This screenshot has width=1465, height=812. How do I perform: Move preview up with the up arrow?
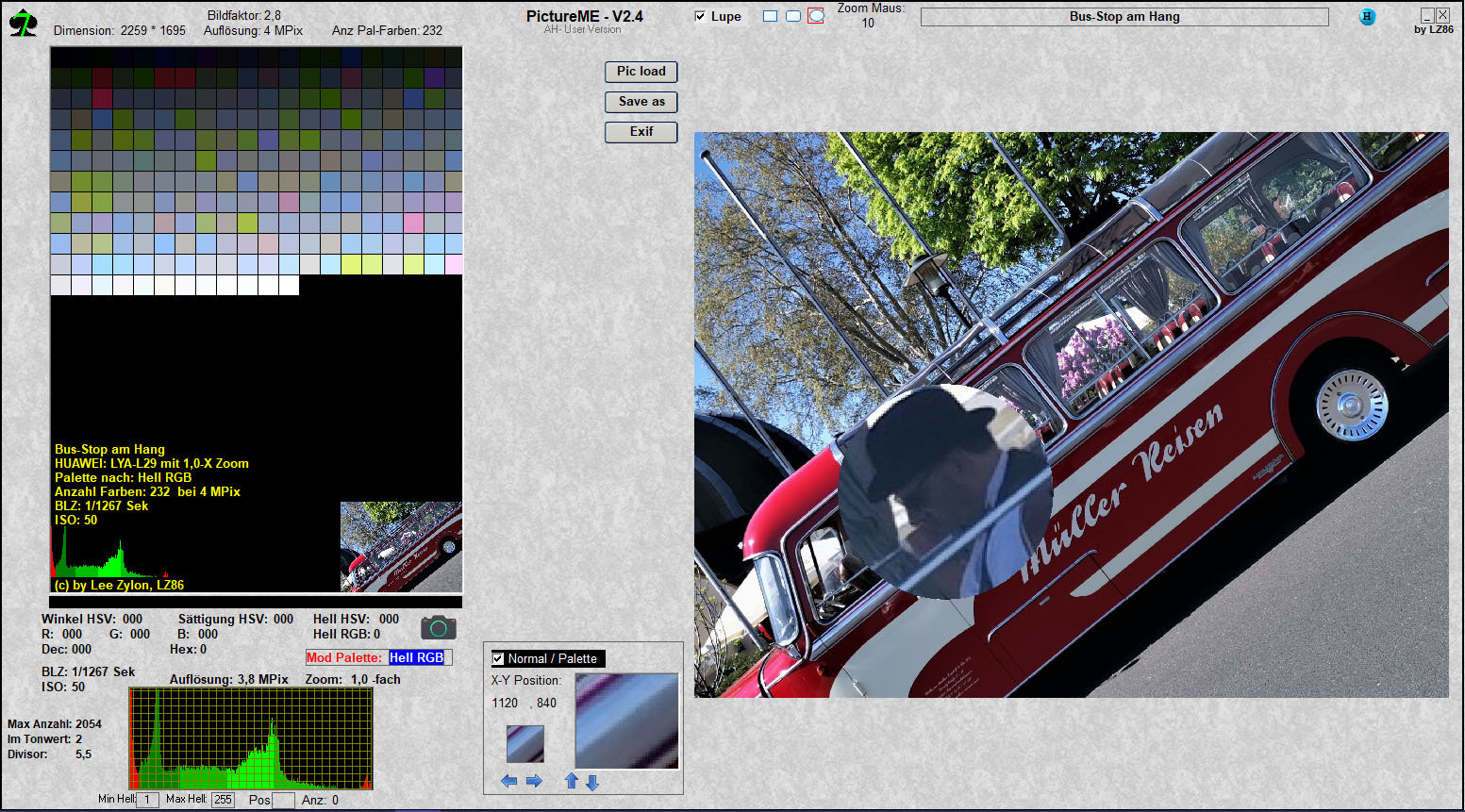[571, 781]
